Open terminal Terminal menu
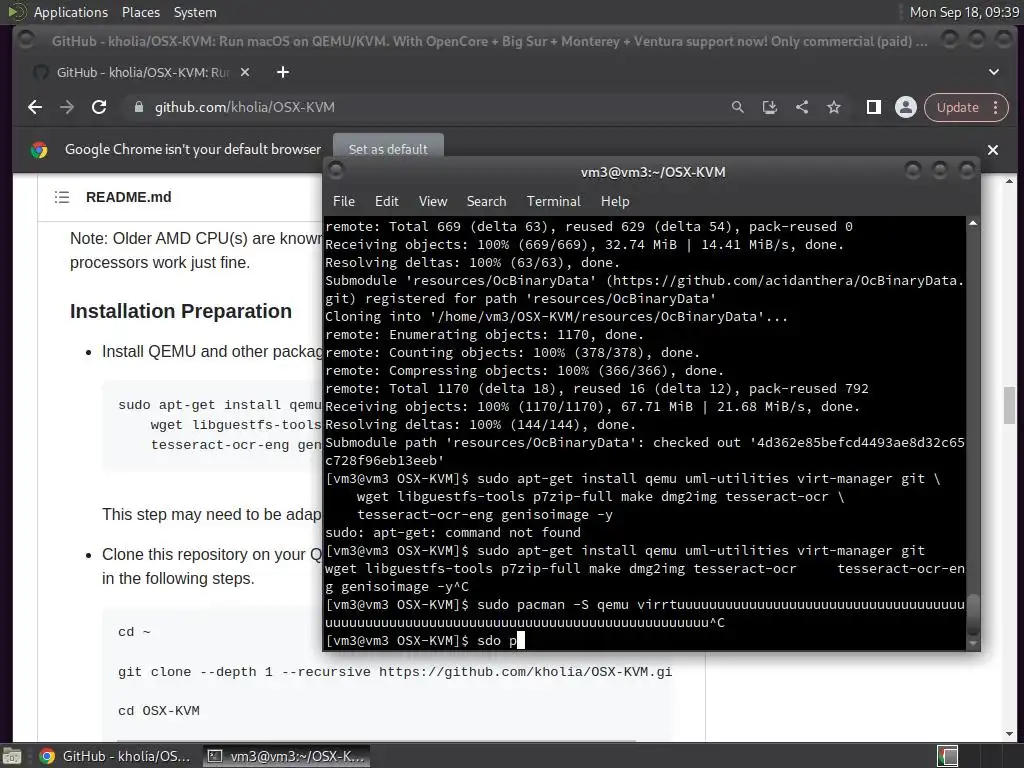Image resolution: width=1024 pixels, height=768 pixels. pos(554,201)
